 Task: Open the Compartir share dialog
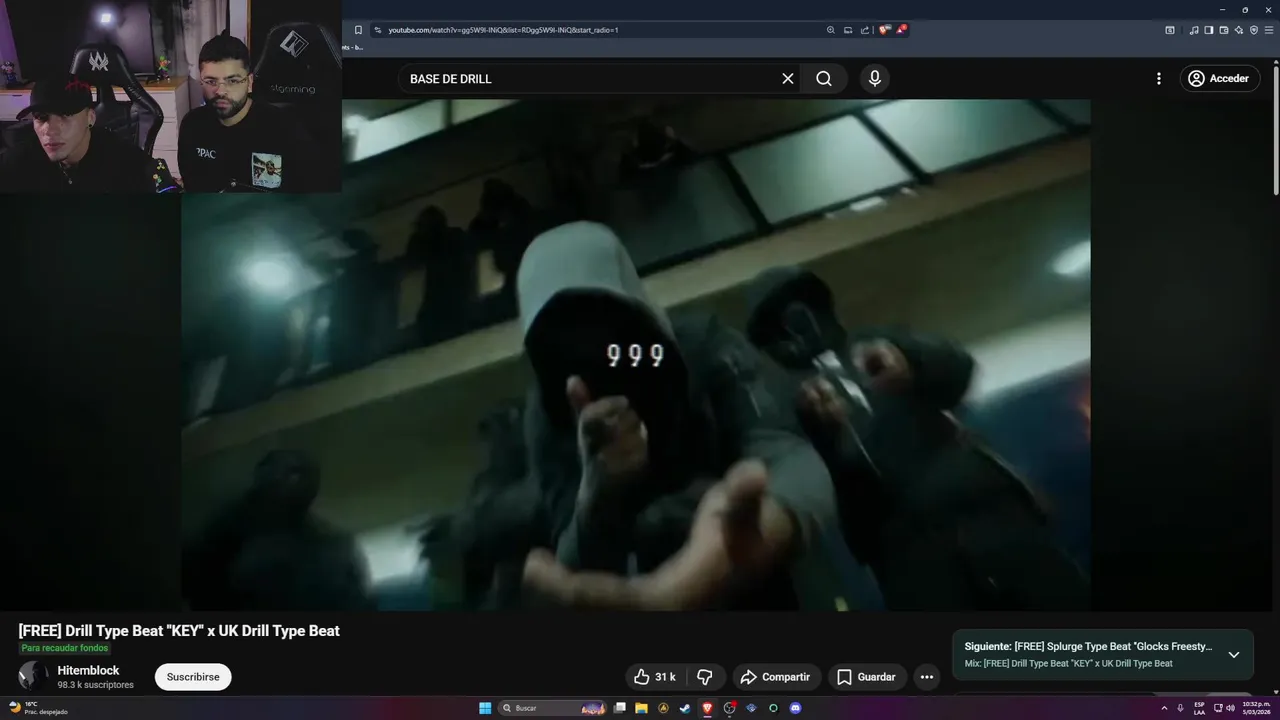click(775, 677)
